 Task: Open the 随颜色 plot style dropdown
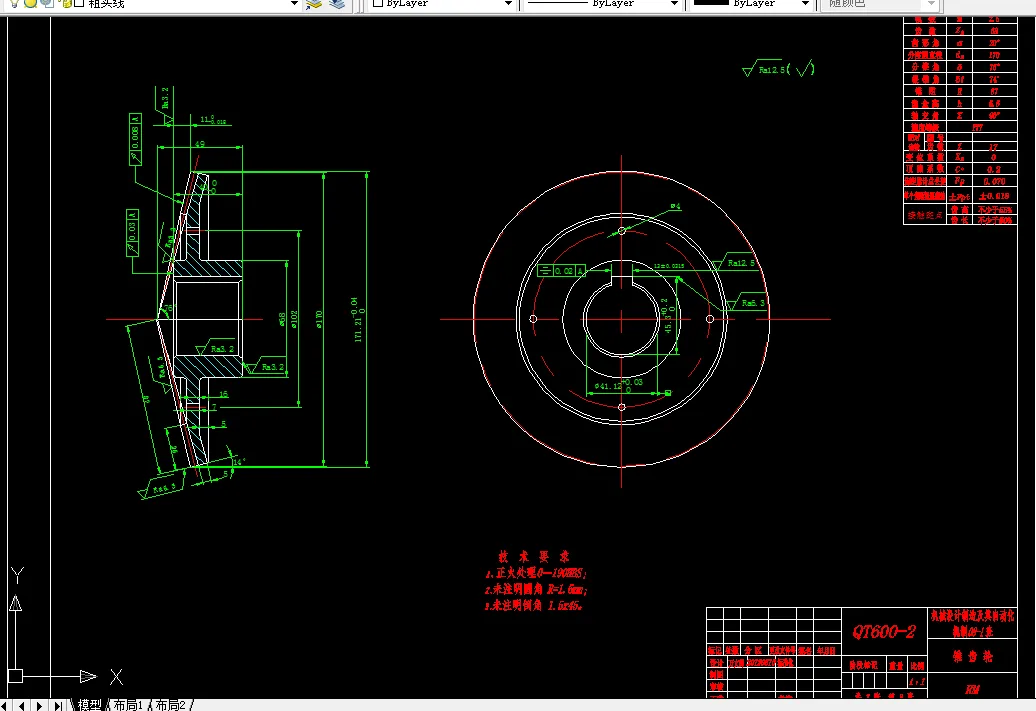[930, 4]
